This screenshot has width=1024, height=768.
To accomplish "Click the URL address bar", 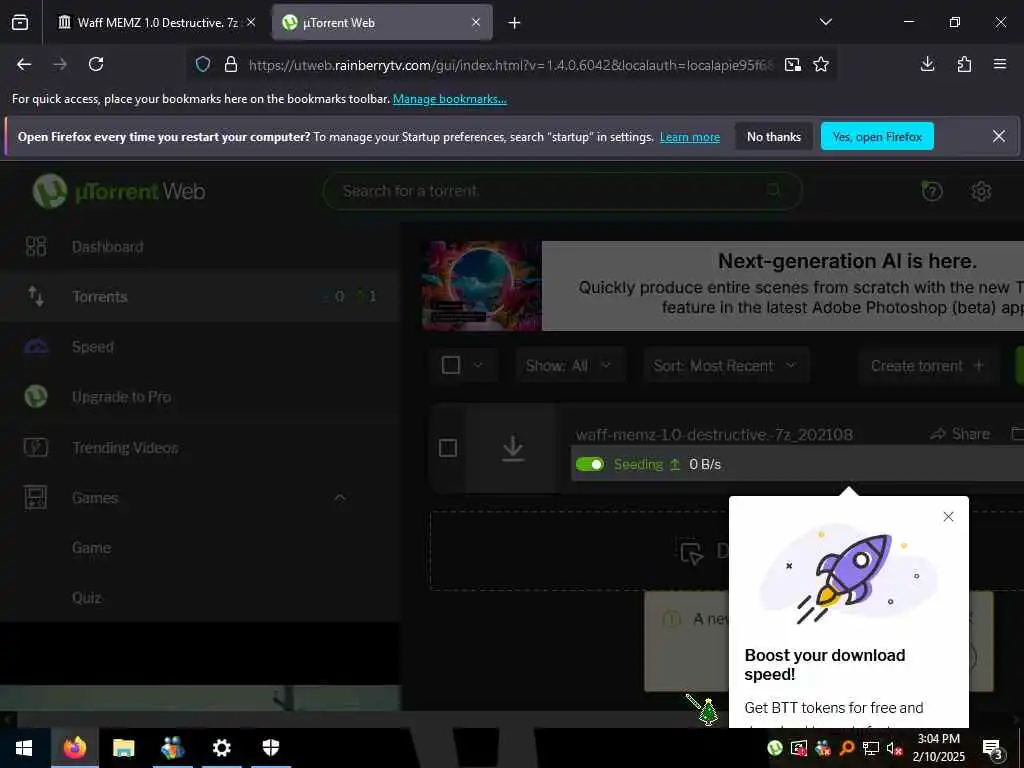I will point(511,65).
